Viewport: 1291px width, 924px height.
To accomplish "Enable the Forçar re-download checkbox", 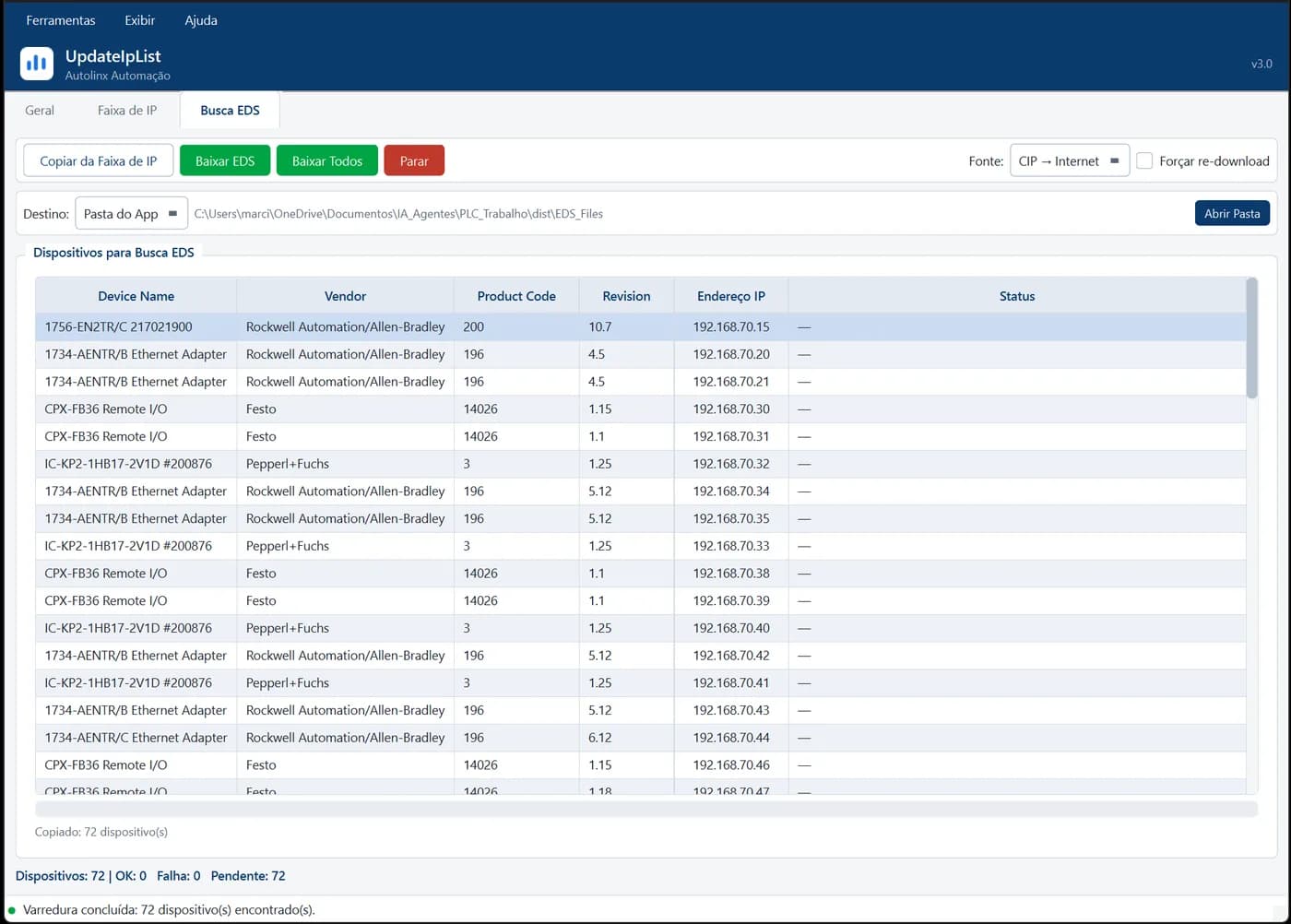I will coord(1144,160).
